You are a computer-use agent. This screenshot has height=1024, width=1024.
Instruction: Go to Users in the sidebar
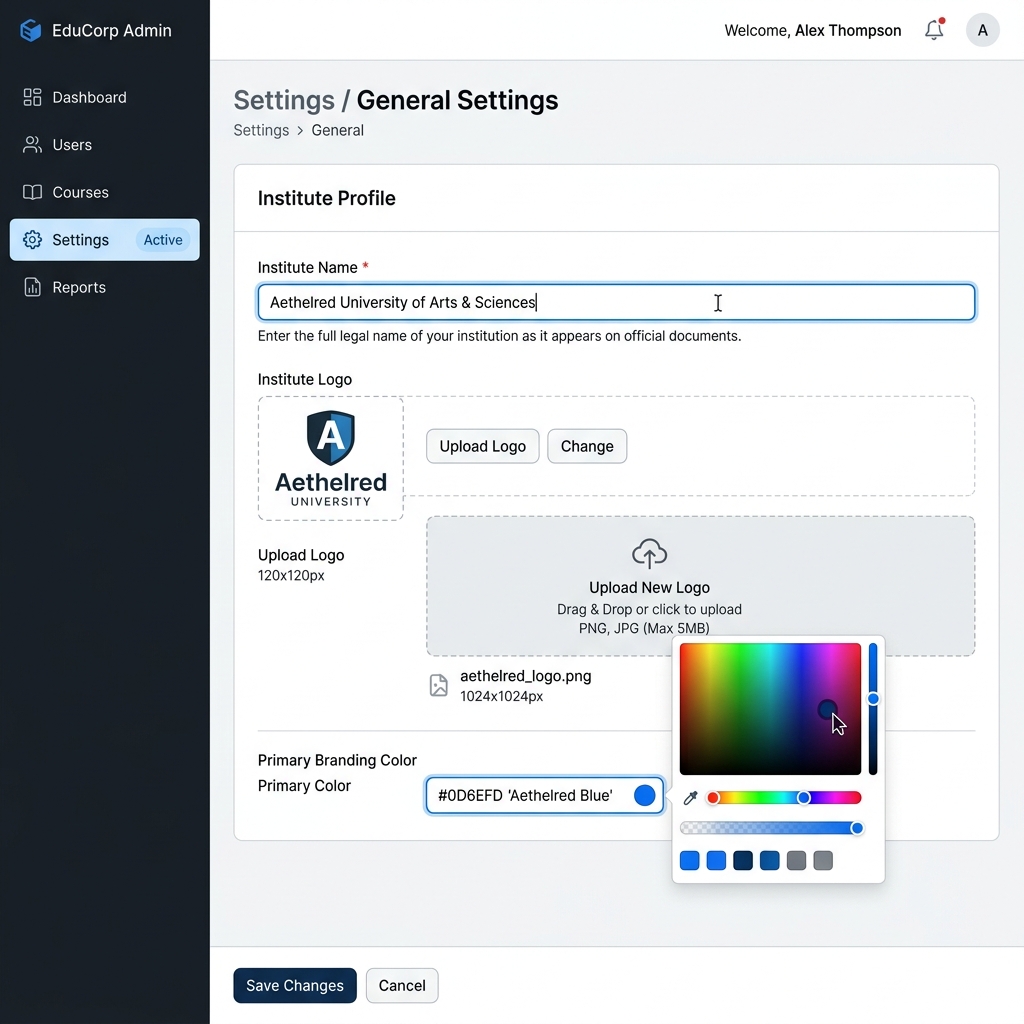click(x=104, y=145)
